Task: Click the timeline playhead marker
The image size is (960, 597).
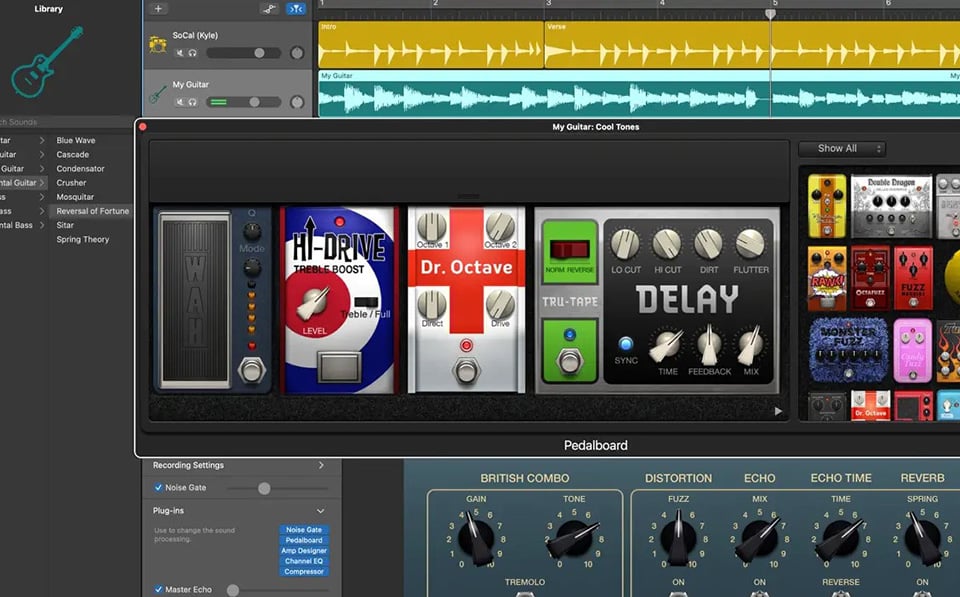Action: coord(770,13)
